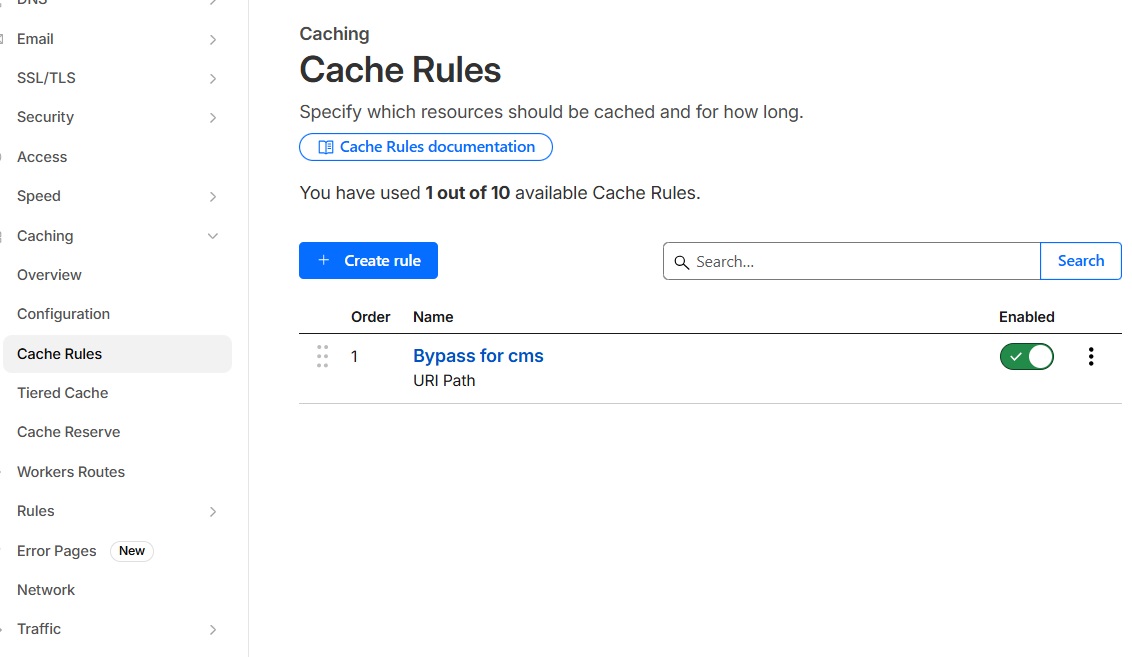The image size is (1132, 657).
Task: Open Tiered Cache page
Action: (62, 393)
